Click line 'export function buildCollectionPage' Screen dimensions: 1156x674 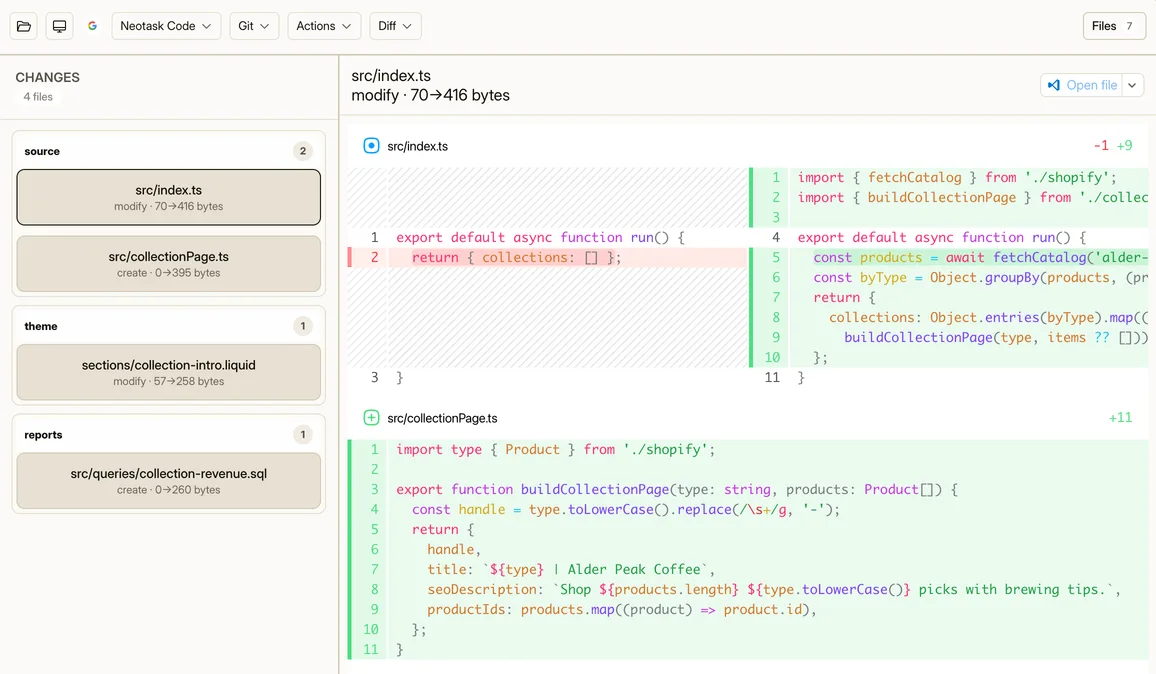748,489
